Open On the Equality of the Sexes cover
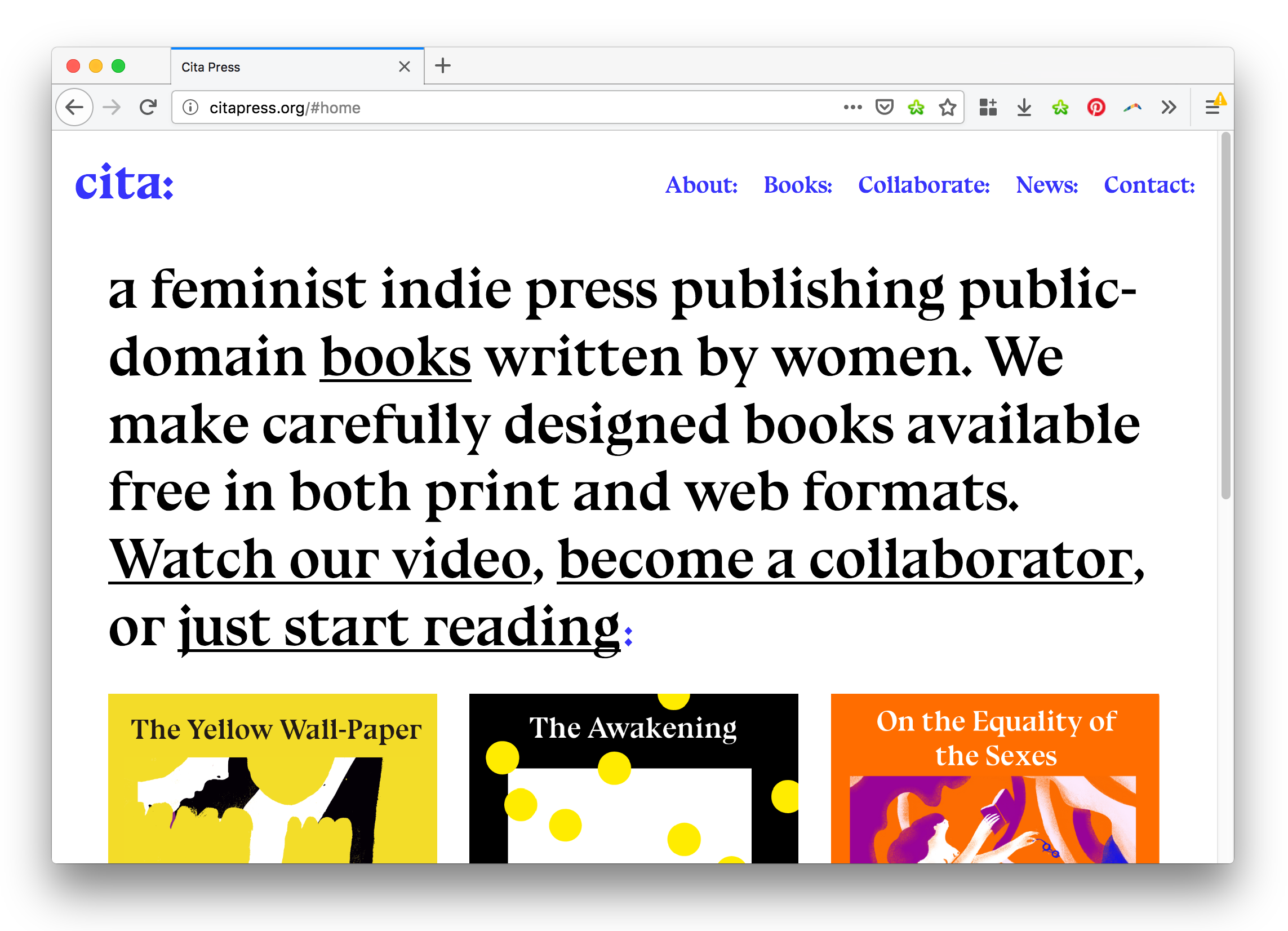The image size is (1288, 931). tap(995, 779)
